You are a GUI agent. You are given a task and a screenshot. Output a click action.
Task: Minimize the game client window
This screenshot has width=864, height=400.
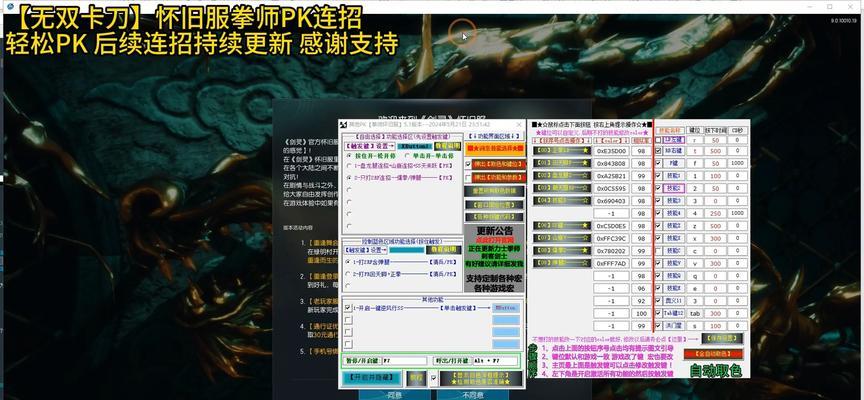click(809, 6)
